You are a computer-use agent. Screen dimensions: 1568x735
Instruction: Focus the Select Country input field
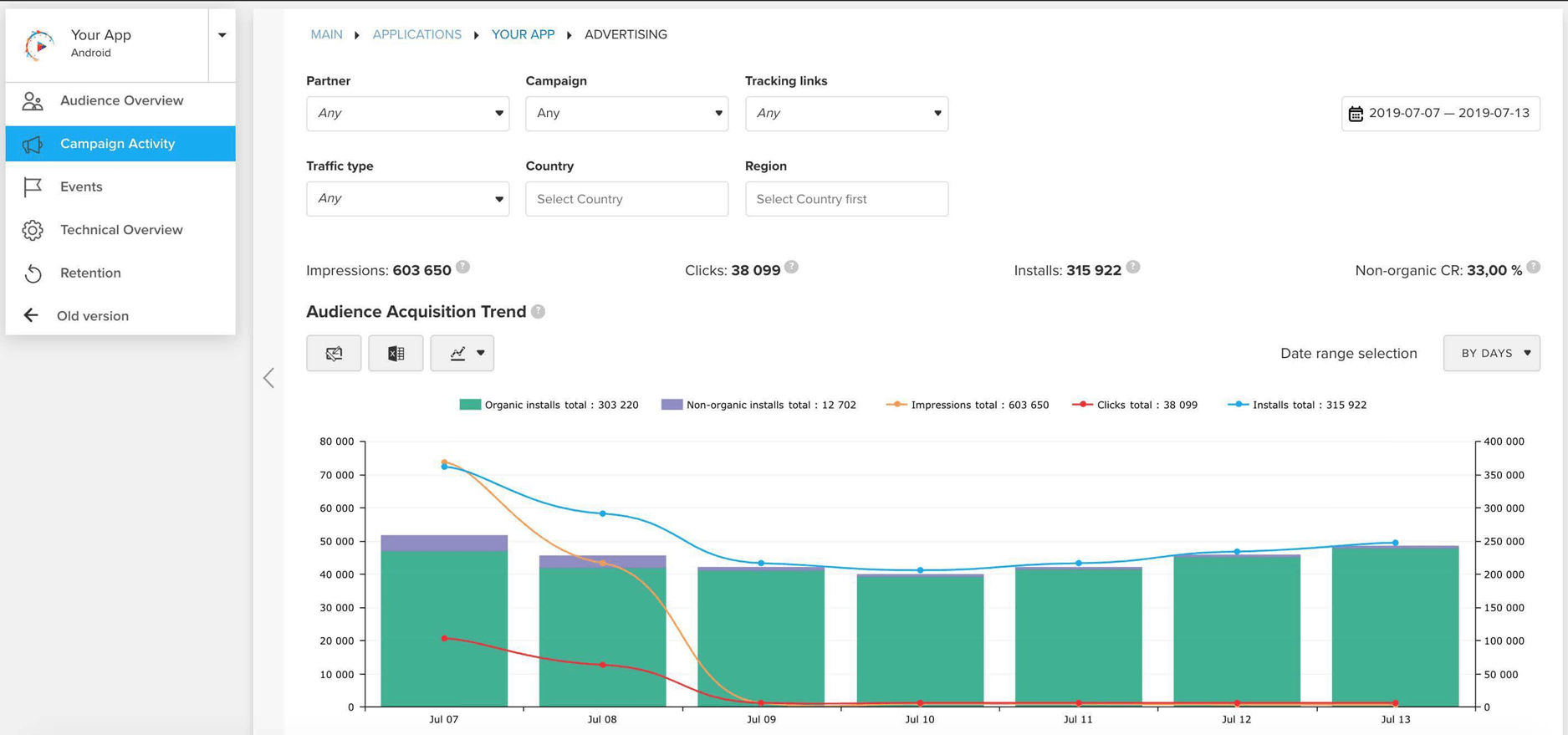[x=626, y=199]
